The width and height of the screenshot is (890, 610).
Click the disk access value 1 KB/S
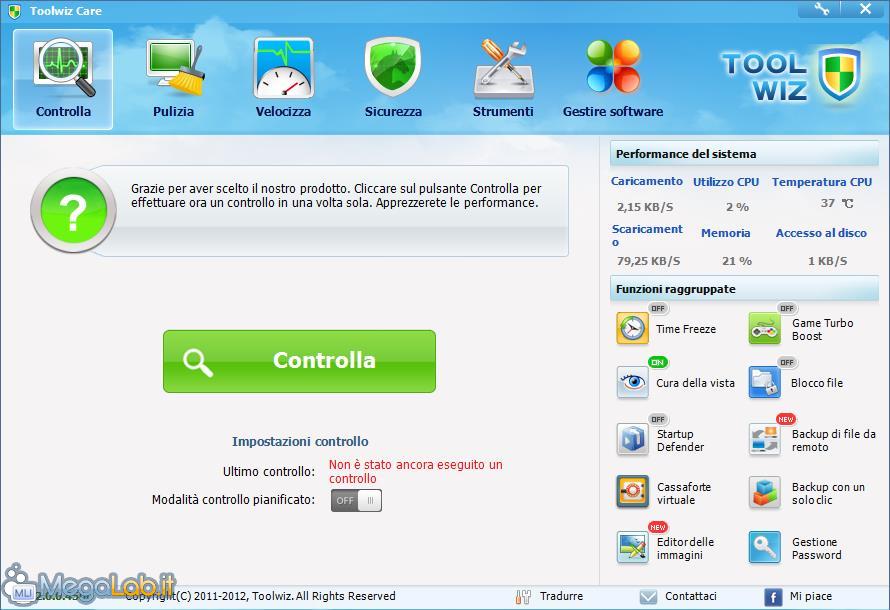[828, 261]
